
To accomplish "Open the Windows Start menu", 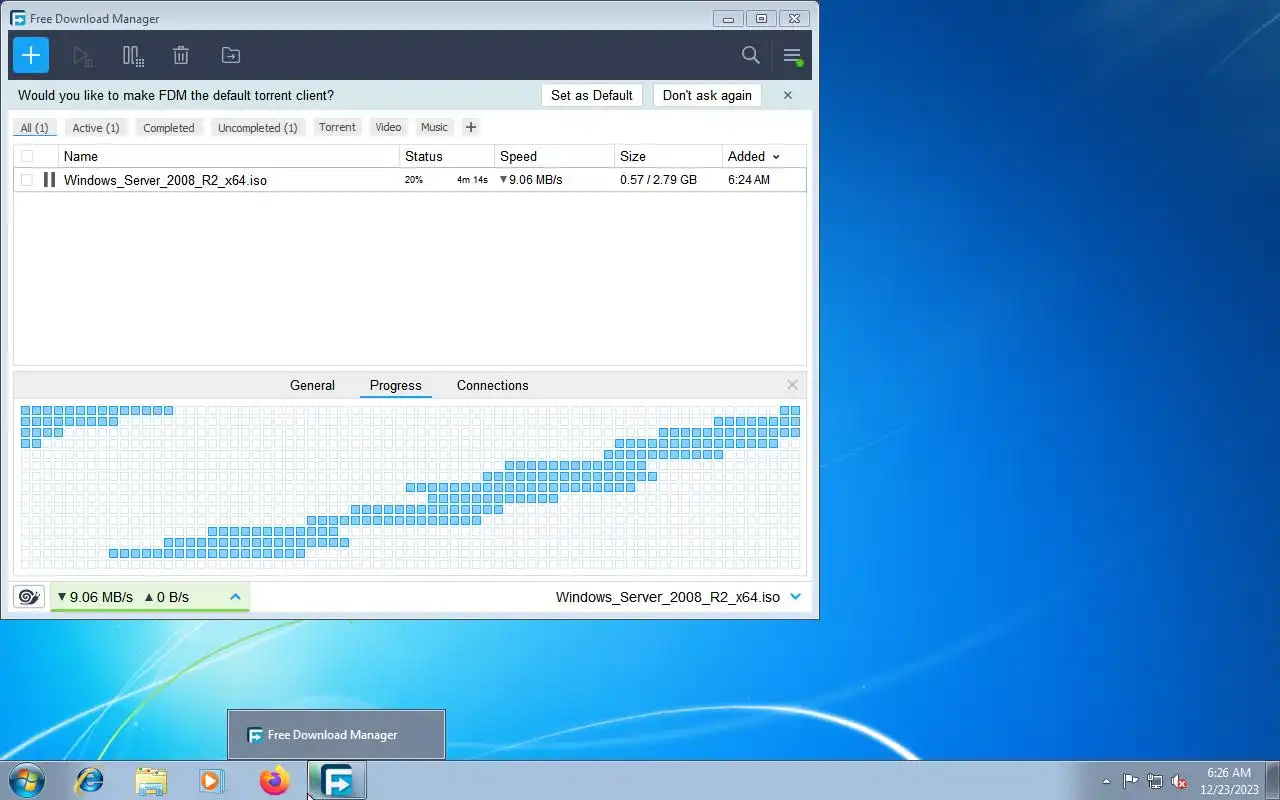I will pyautogui.click(x=27, y=780).
